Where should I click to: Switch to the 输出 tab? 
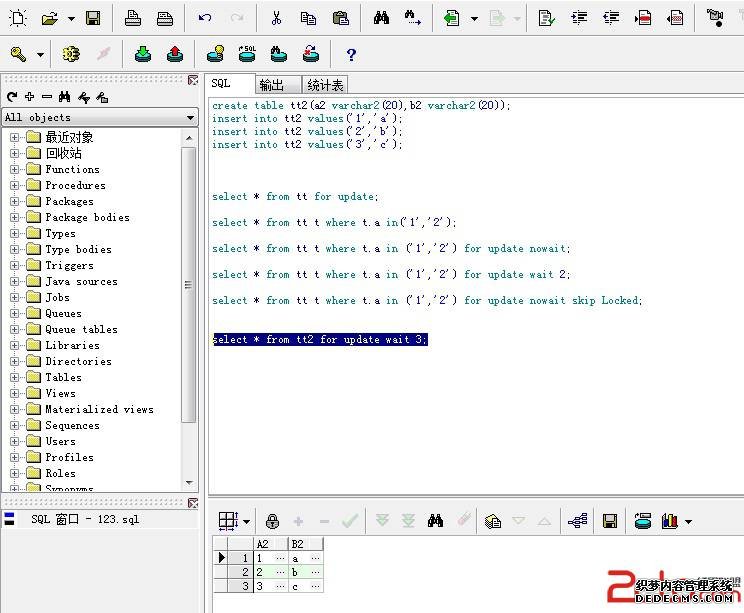[271, 85]
